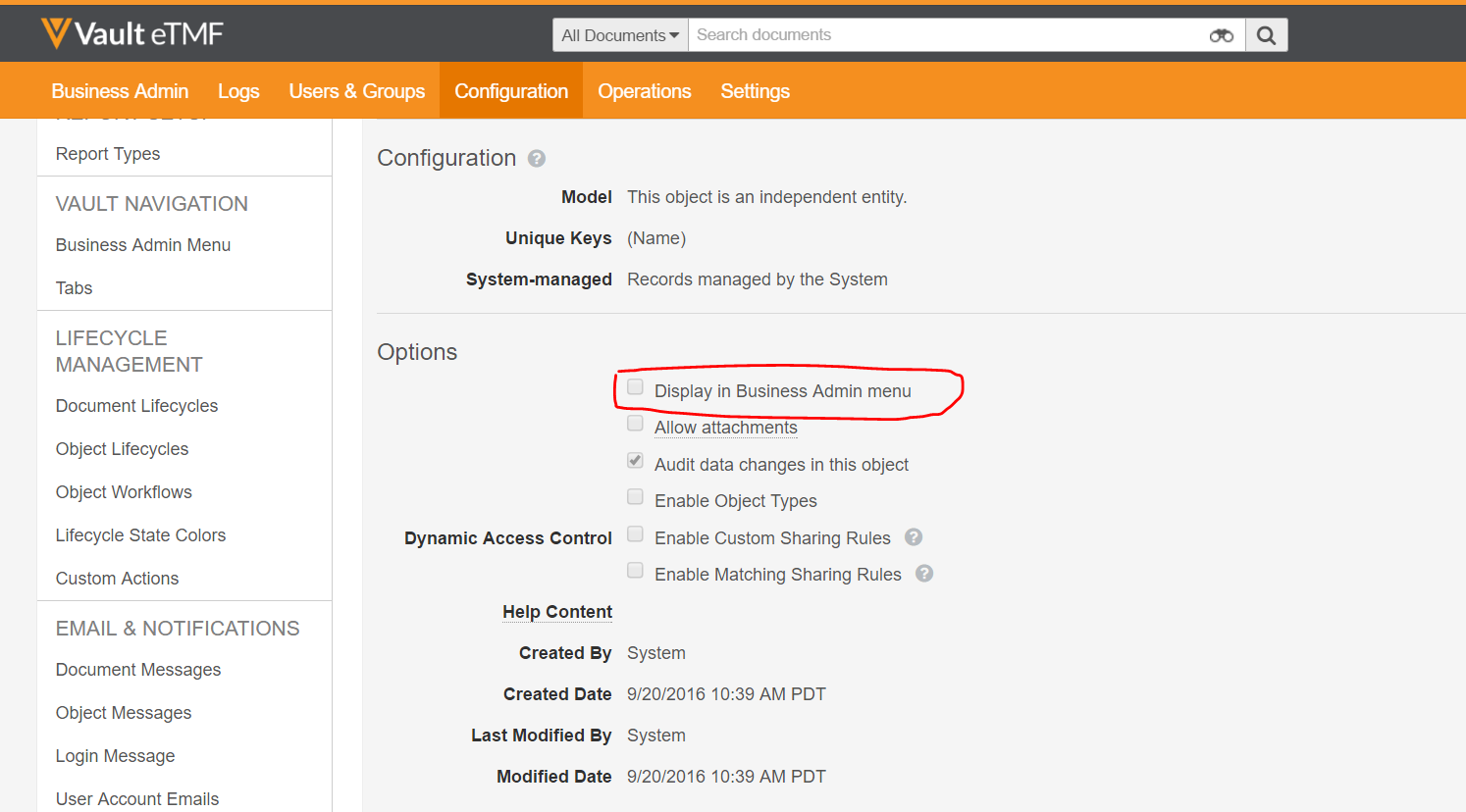Click help icon for Custom Sharing Rules

[x=914, y=537]
